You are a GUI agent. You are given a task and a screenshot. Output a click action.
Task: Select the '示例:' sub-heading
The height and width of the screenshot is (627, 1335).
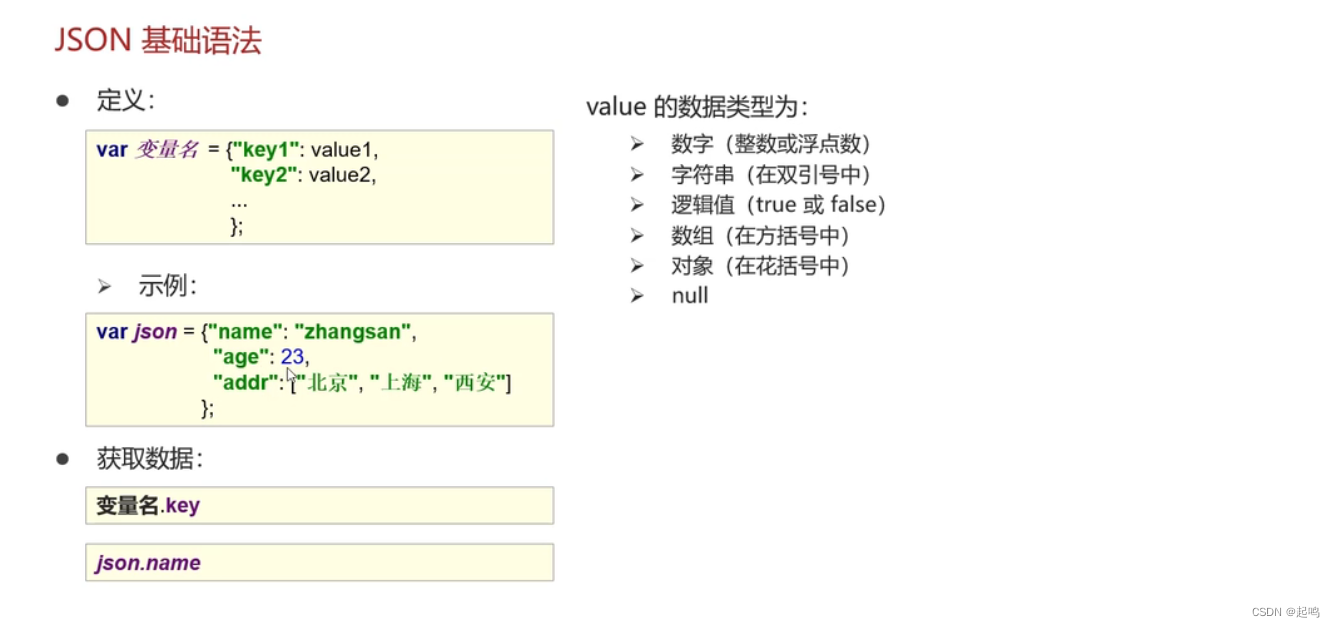167,286
